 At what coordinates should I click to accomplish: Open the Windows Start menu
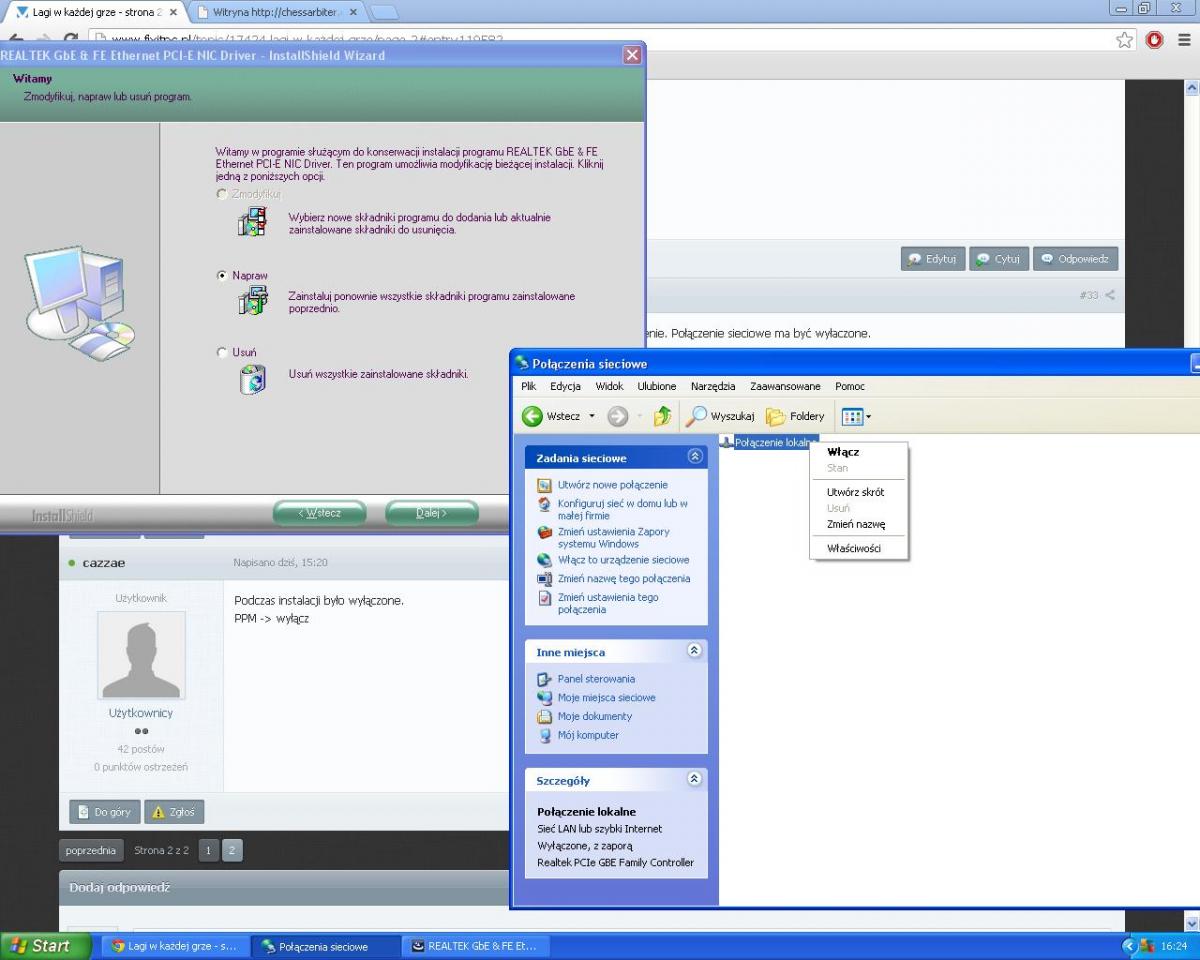[46, 946]
